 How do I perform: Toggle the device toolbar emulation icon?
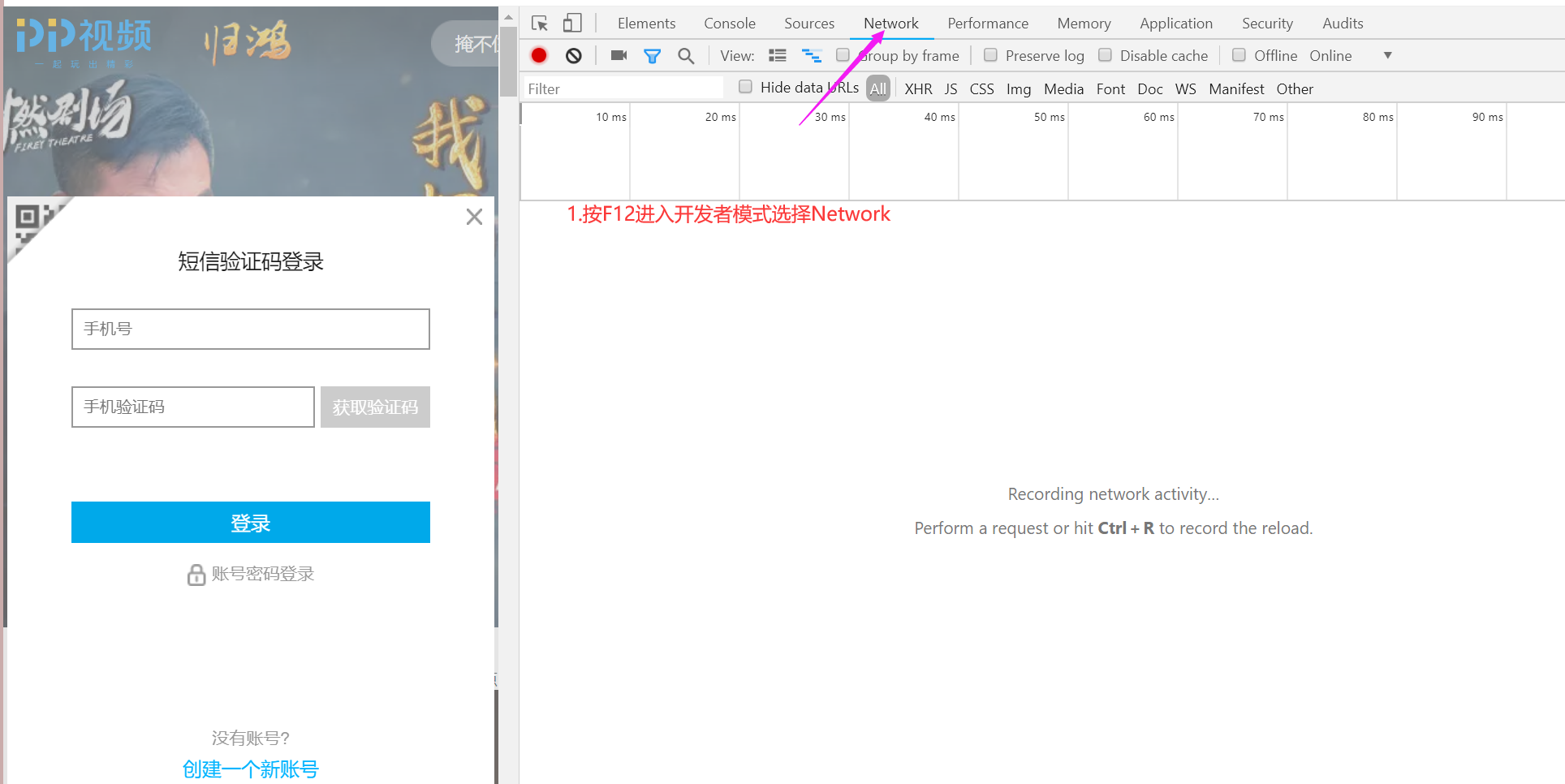[x=572, y=23]
